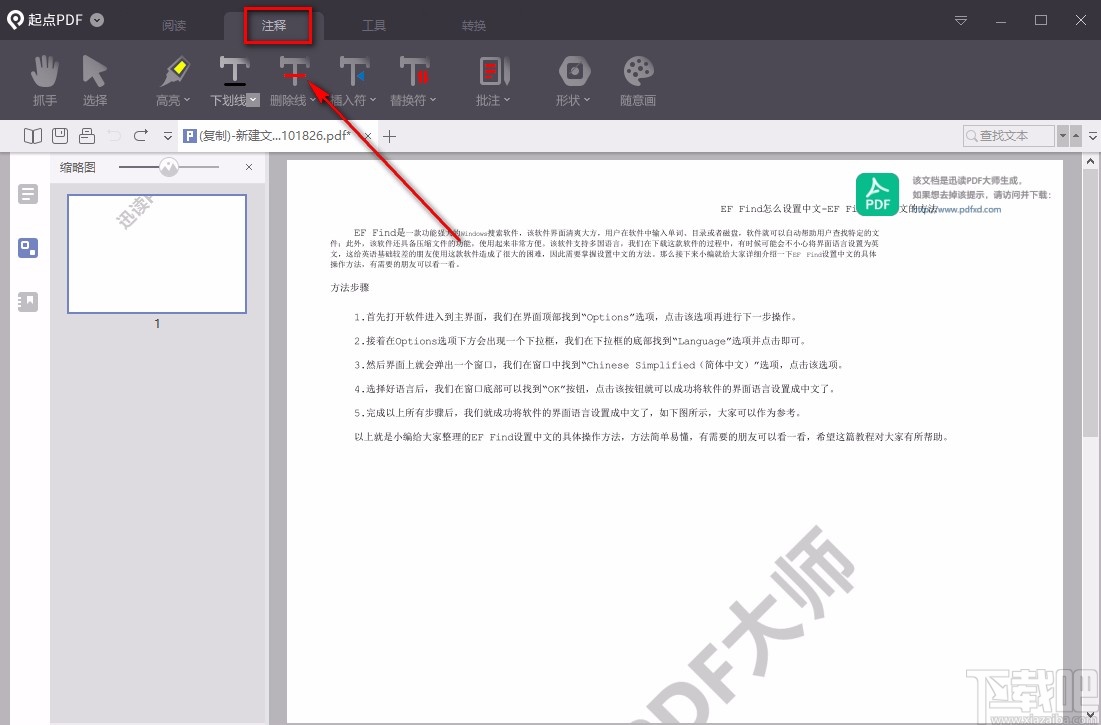The image size is (1101, 725).
Task: Expand the 替换符 dropdown arrow
Action: 433,100
